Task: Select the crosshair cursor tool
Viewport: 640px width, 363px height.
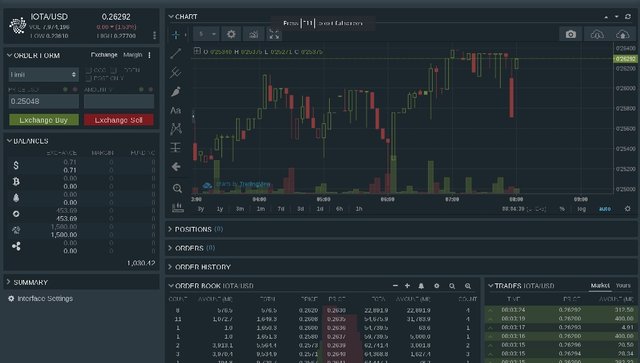Action: pyautogui.click(x=176, y=35)
